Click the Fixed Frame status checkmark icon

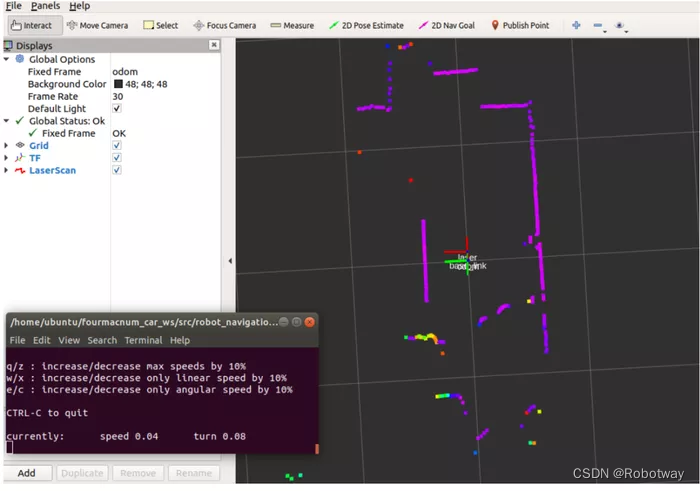[x=33, y=133]
